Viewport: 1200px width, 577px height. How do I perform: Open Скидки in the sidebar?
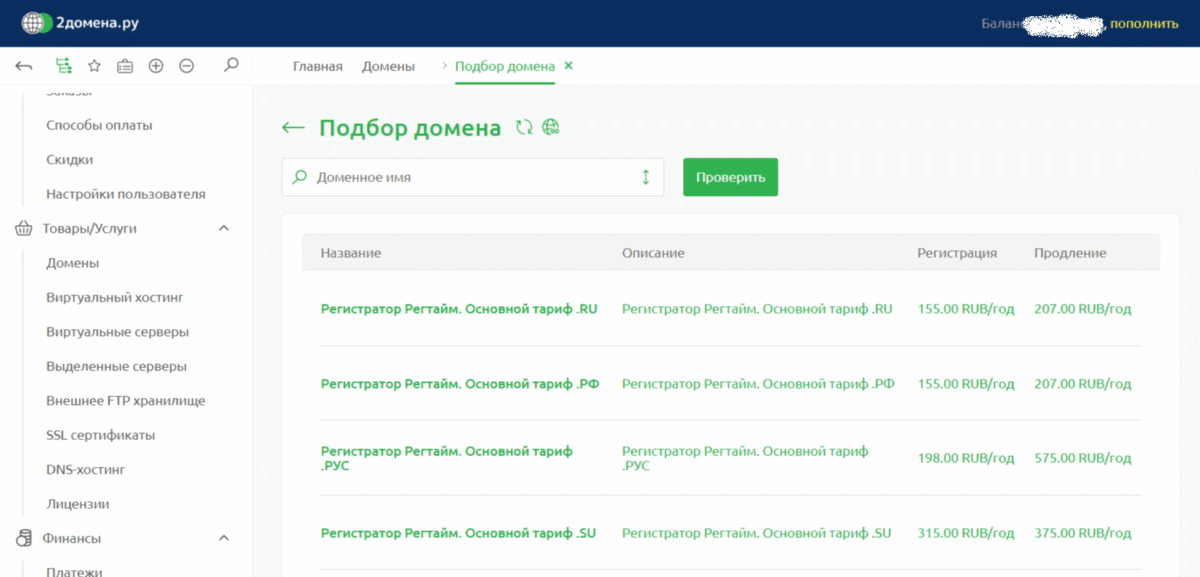pos(70,160)
